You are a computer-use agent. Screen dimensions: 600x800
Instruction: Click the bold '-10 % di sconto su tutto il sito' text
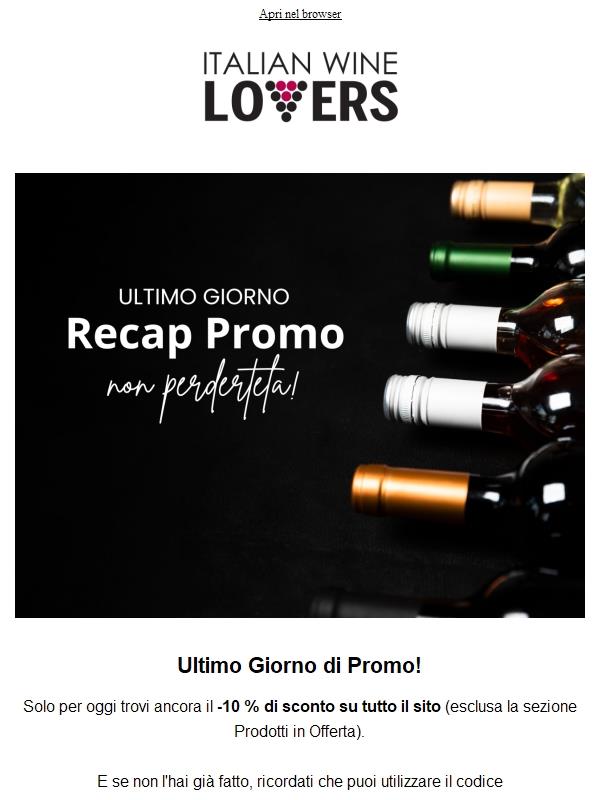[x=329, y=707]
